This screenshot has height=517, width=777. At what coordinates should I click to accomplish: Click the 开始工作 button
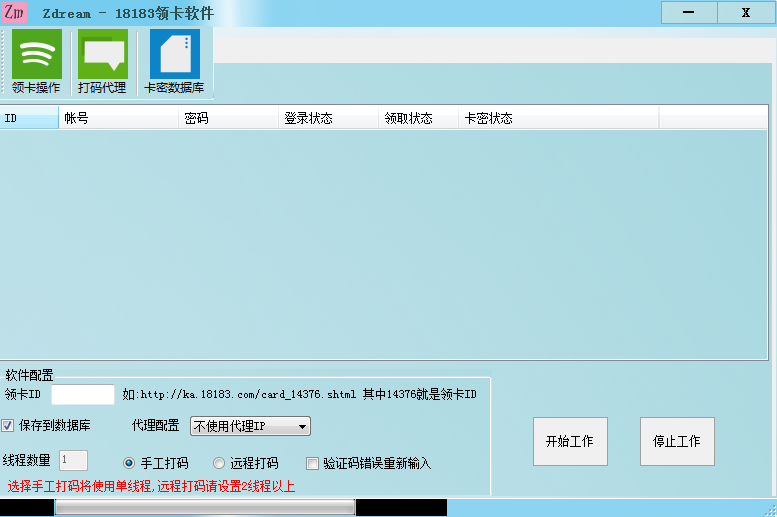(x=570, y=441)
